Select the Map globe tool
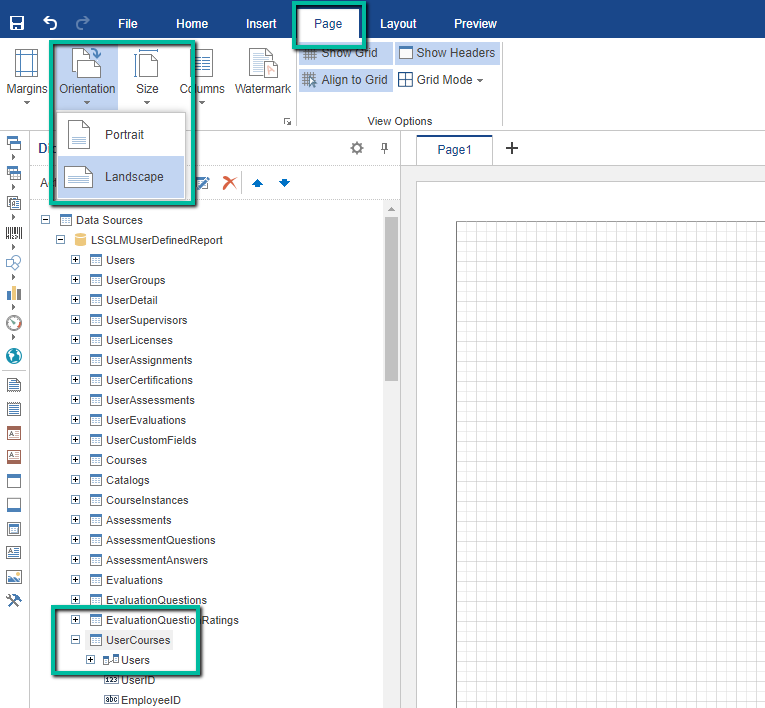This screenshot has height=708, width=765. tap(14, 356)
